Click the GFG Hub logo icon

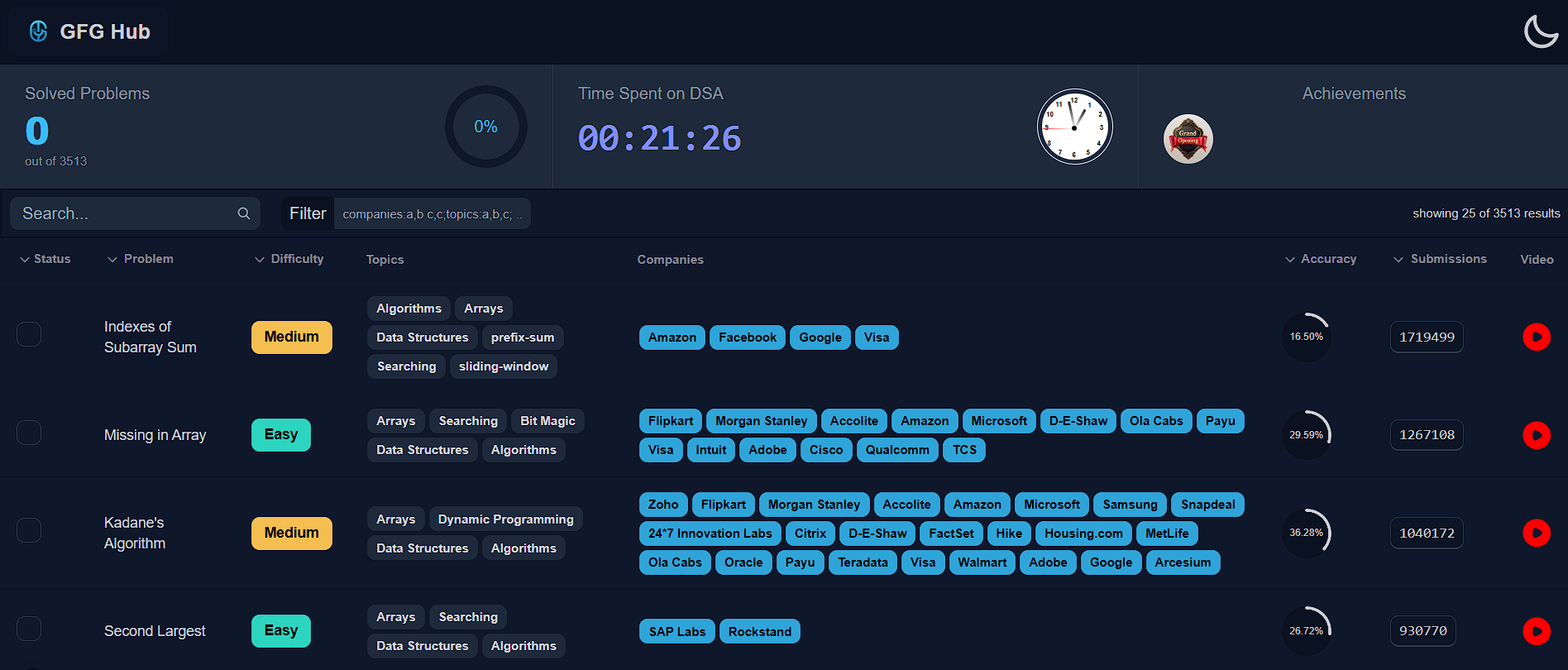[x=38, y=31]
